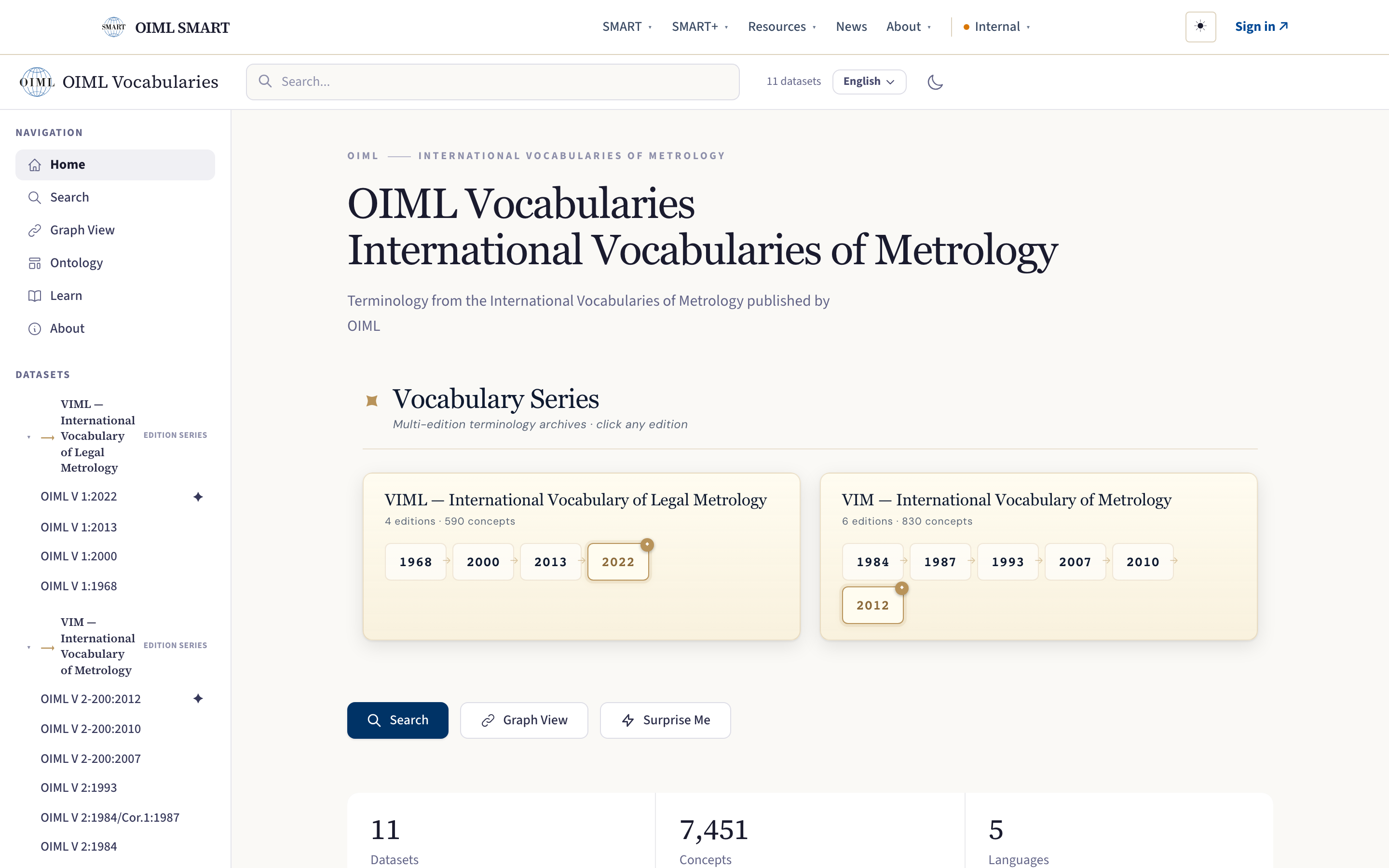Click the badge on the 2012 edition chip
Image resolution: width=1389 pixels, height=868 pixels.
(x=902, y=588)
